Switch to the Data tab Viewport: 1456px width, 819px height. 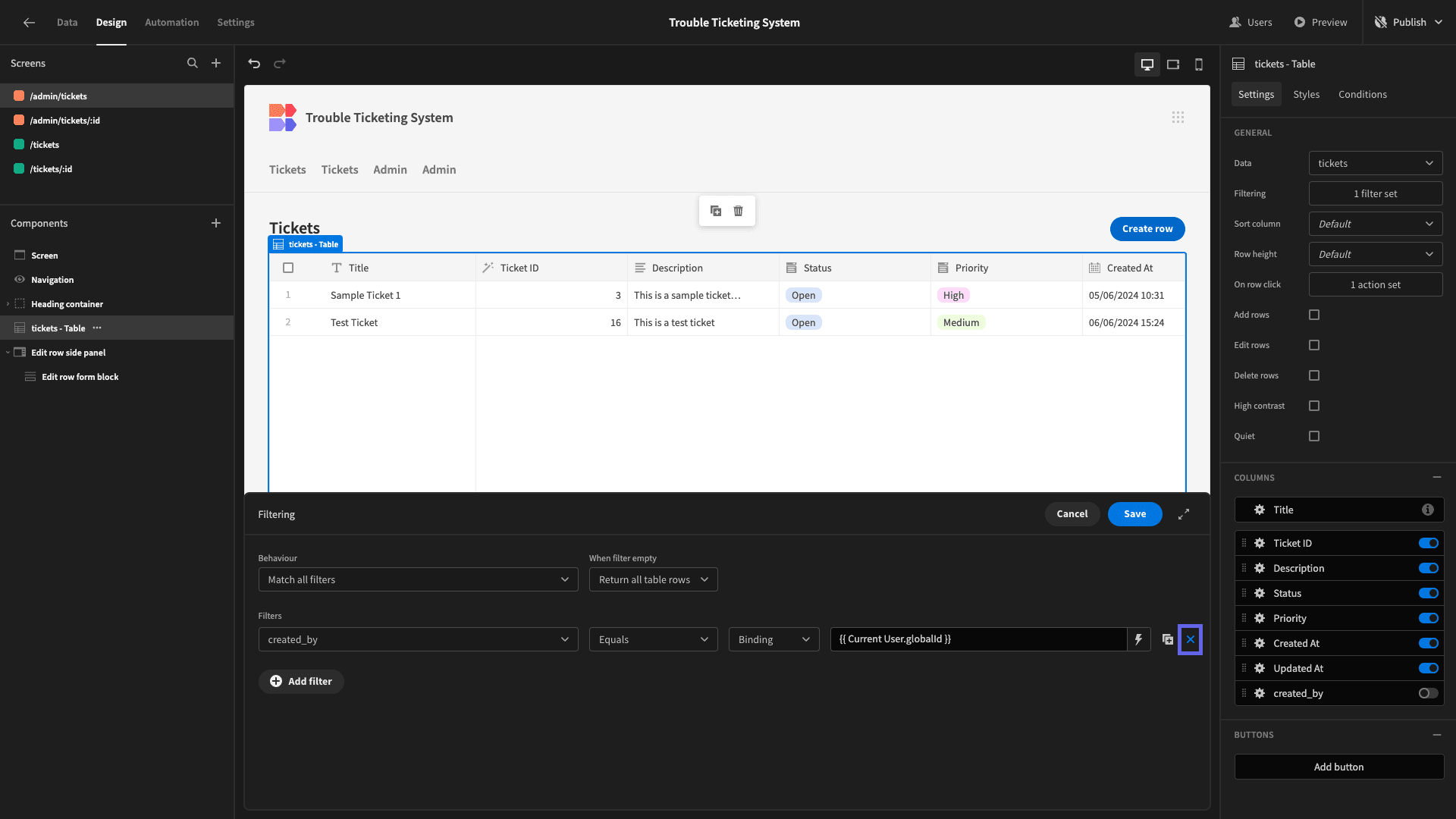tap(67, 23)
